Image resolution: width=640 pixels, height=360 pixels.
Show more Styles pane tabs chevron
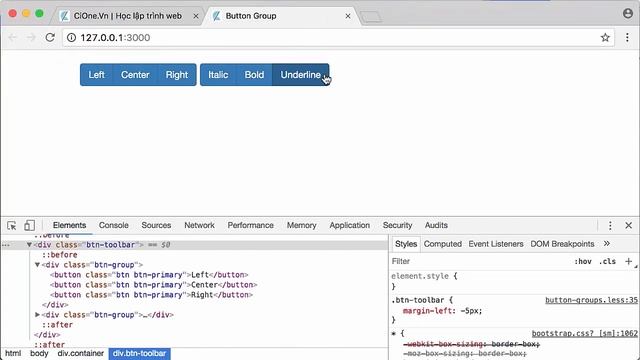pyautogui.click(x=607, y=244)
